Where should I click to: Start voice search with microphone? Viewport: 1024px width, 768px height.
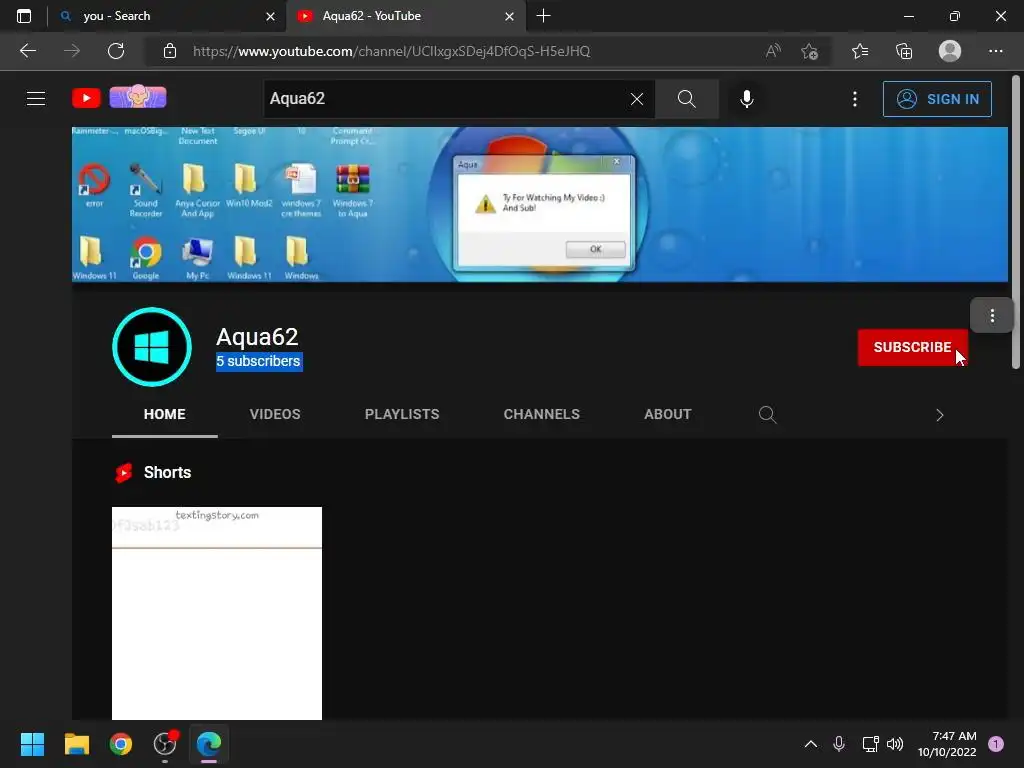[x=747, y=99]
